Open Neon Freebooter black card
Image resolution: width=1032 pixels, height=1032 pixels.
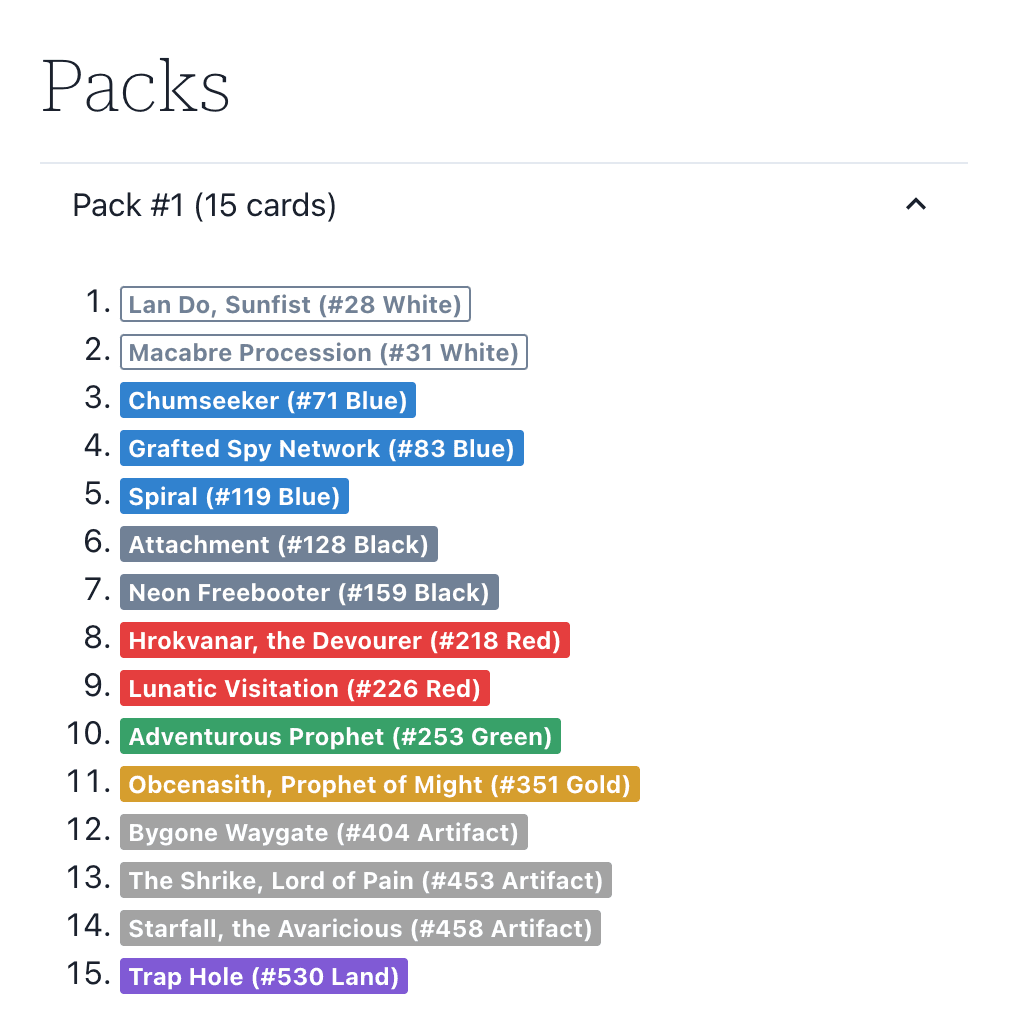(x=309, y=593)
